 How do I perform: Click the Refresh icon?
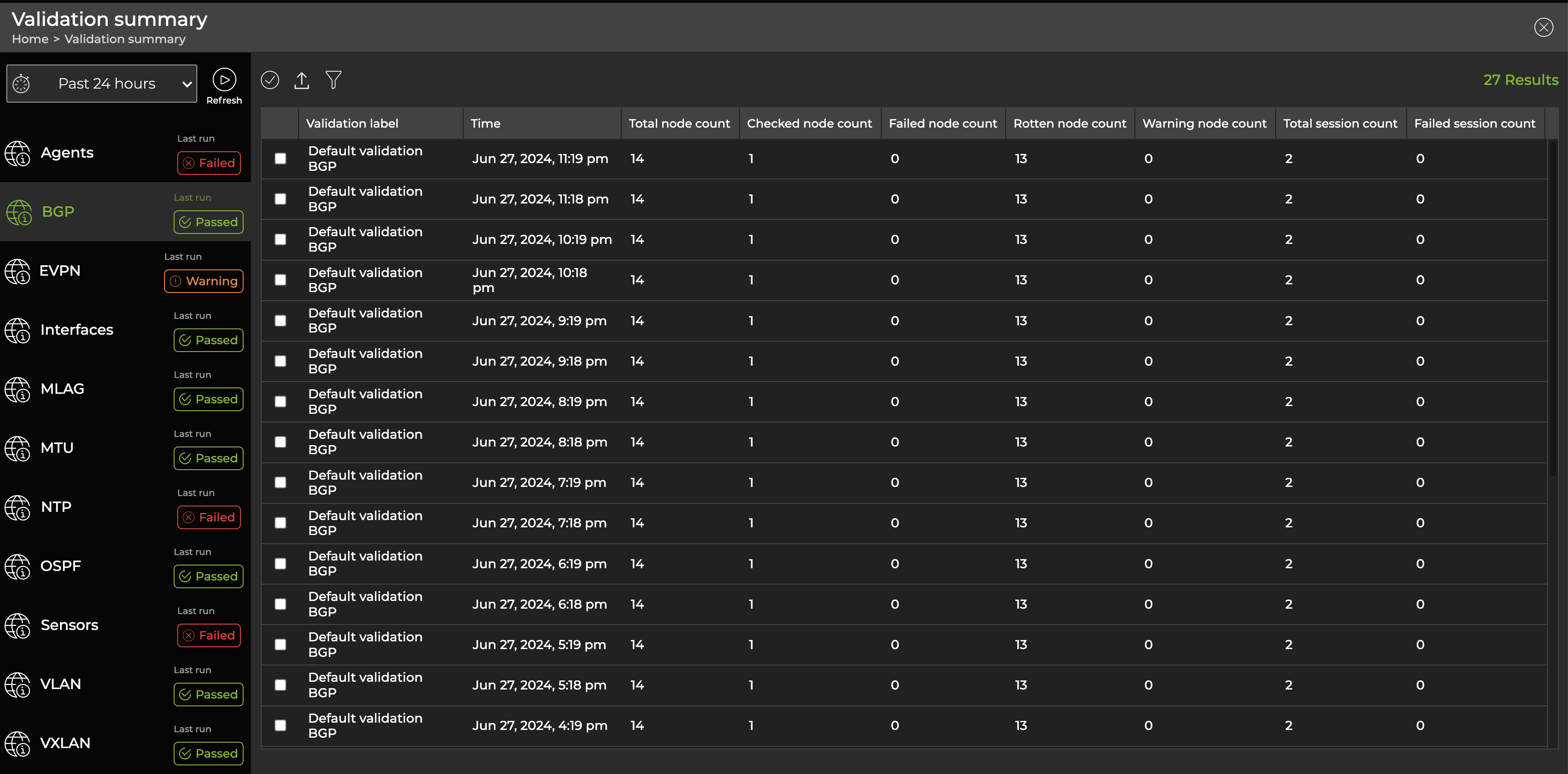point(224,79)
